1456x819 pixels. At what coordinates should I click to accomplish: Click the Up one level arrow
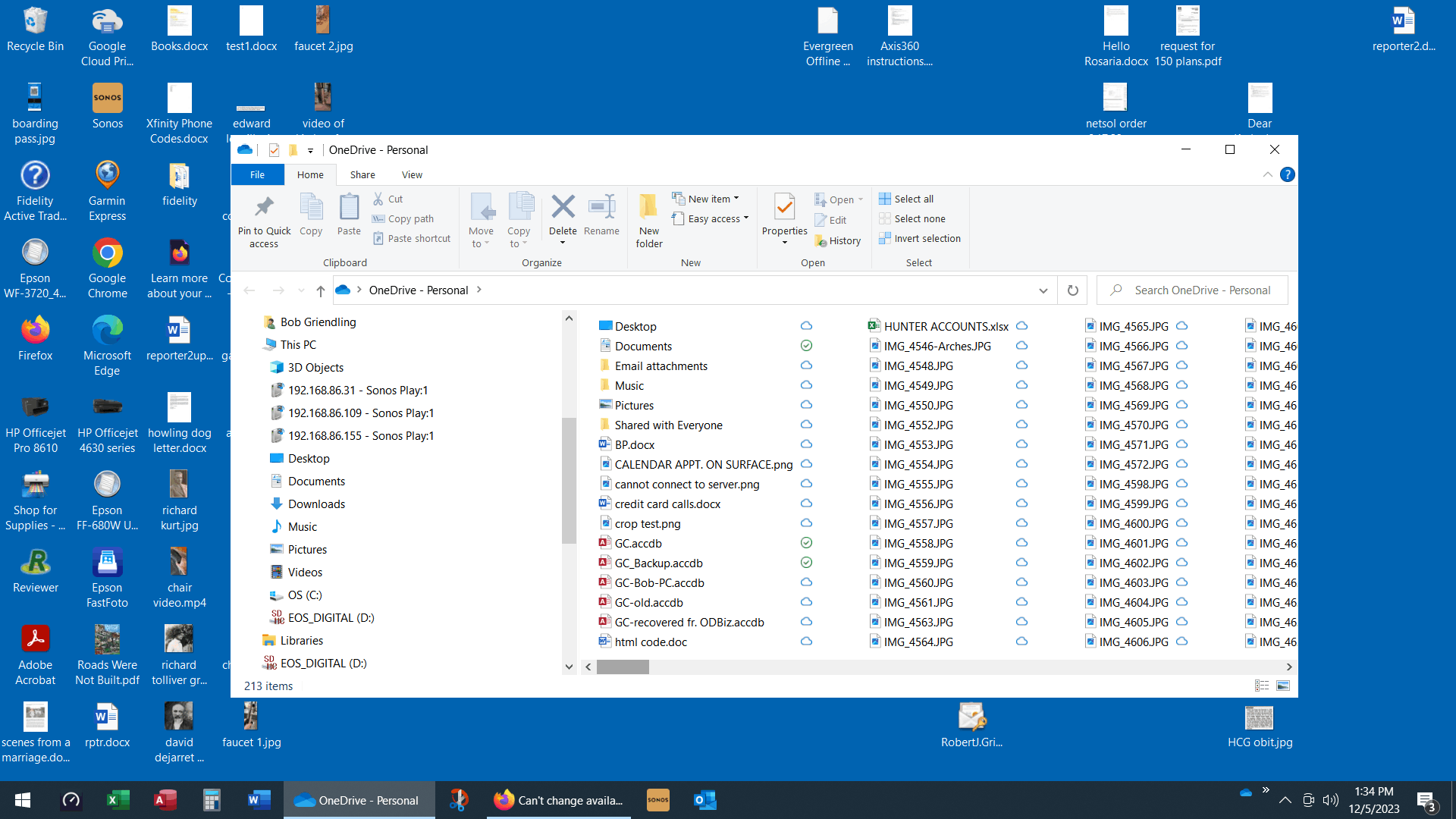(321, 290)
